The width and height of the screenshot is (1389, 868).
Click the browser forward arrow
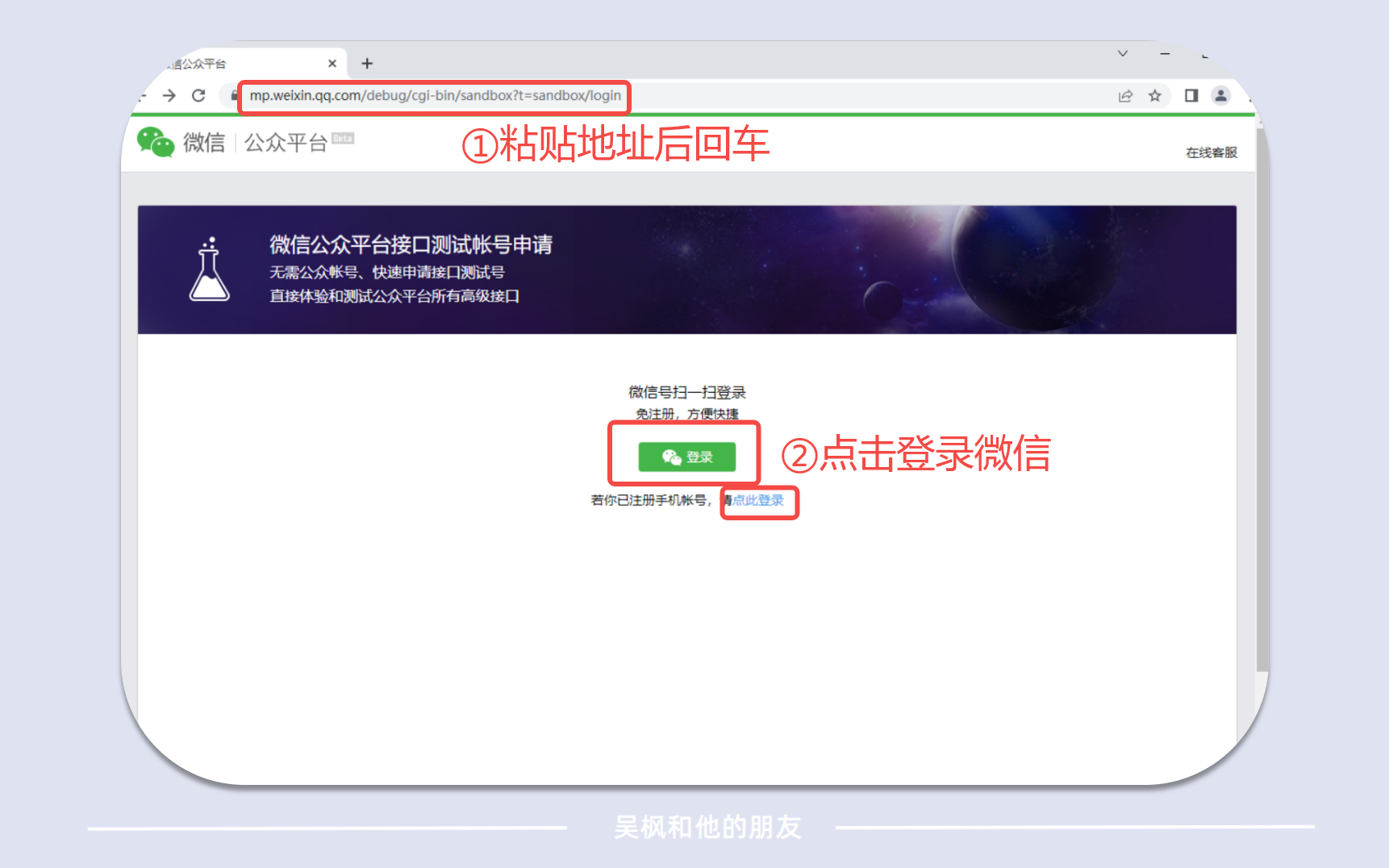click(x=169, y=96)
